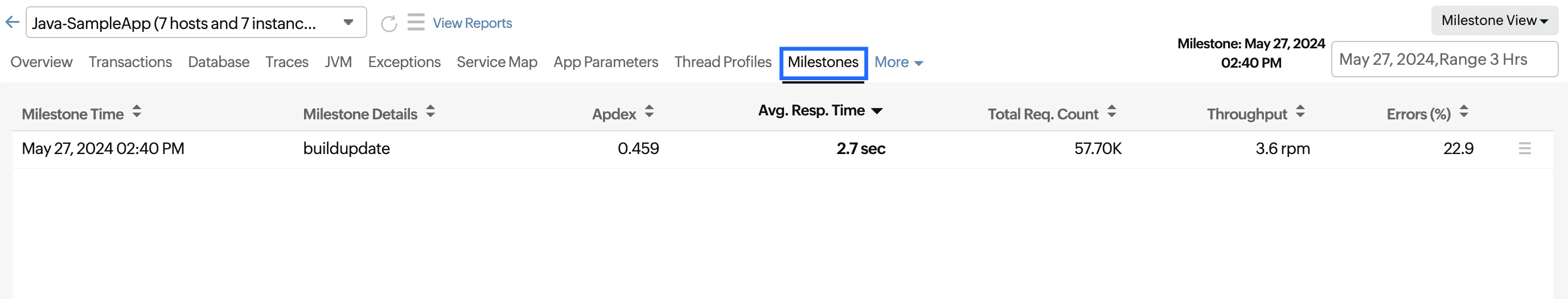
Task: Click the refresh icon
Action: click(x=388, y=24)
